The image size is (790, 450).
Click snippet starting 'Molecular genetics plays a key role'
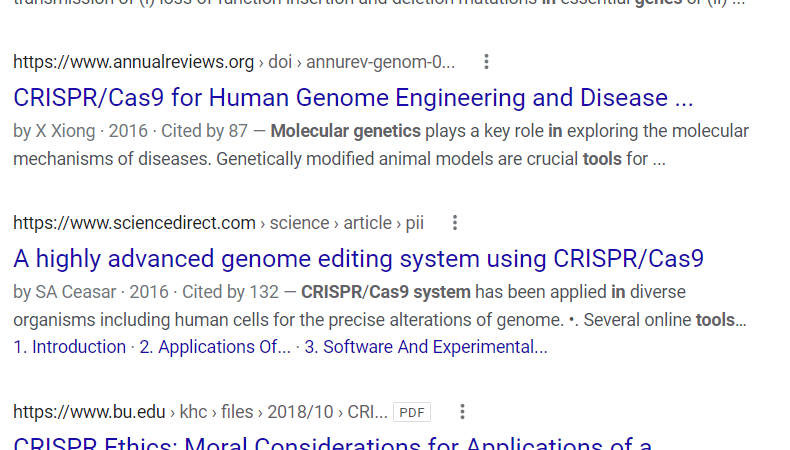click(x=381, y=145)
